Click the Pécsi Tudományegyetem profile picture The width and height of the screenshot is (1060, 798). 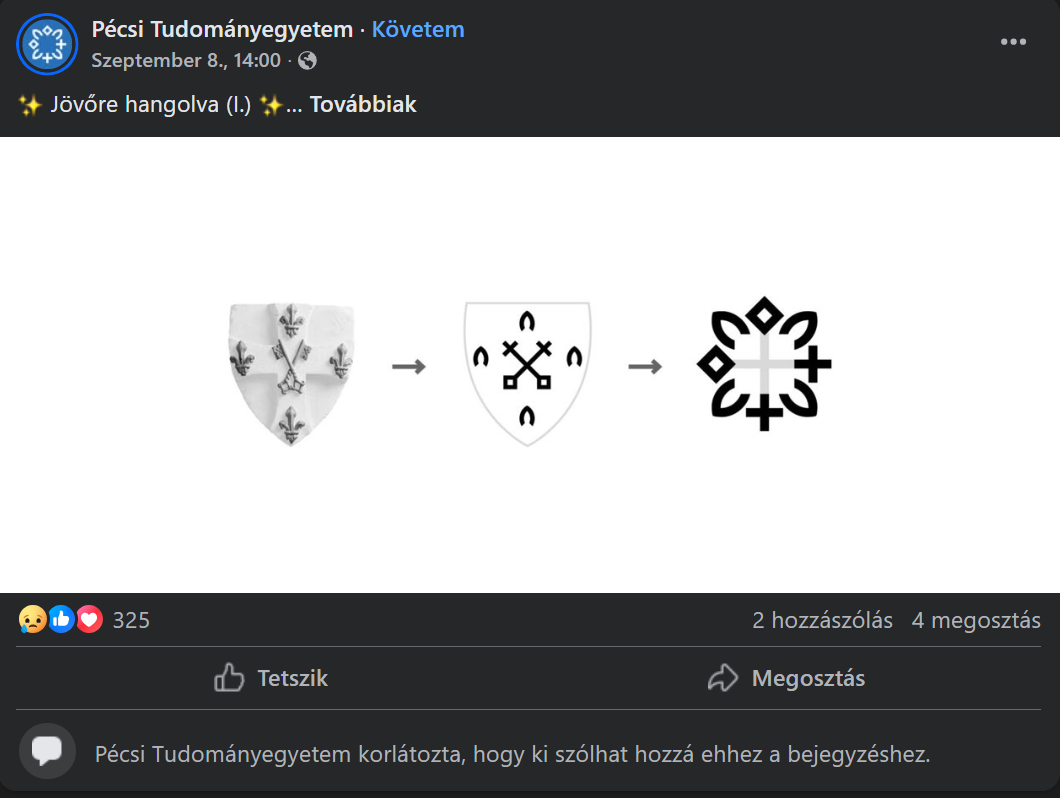click(45, 44)
